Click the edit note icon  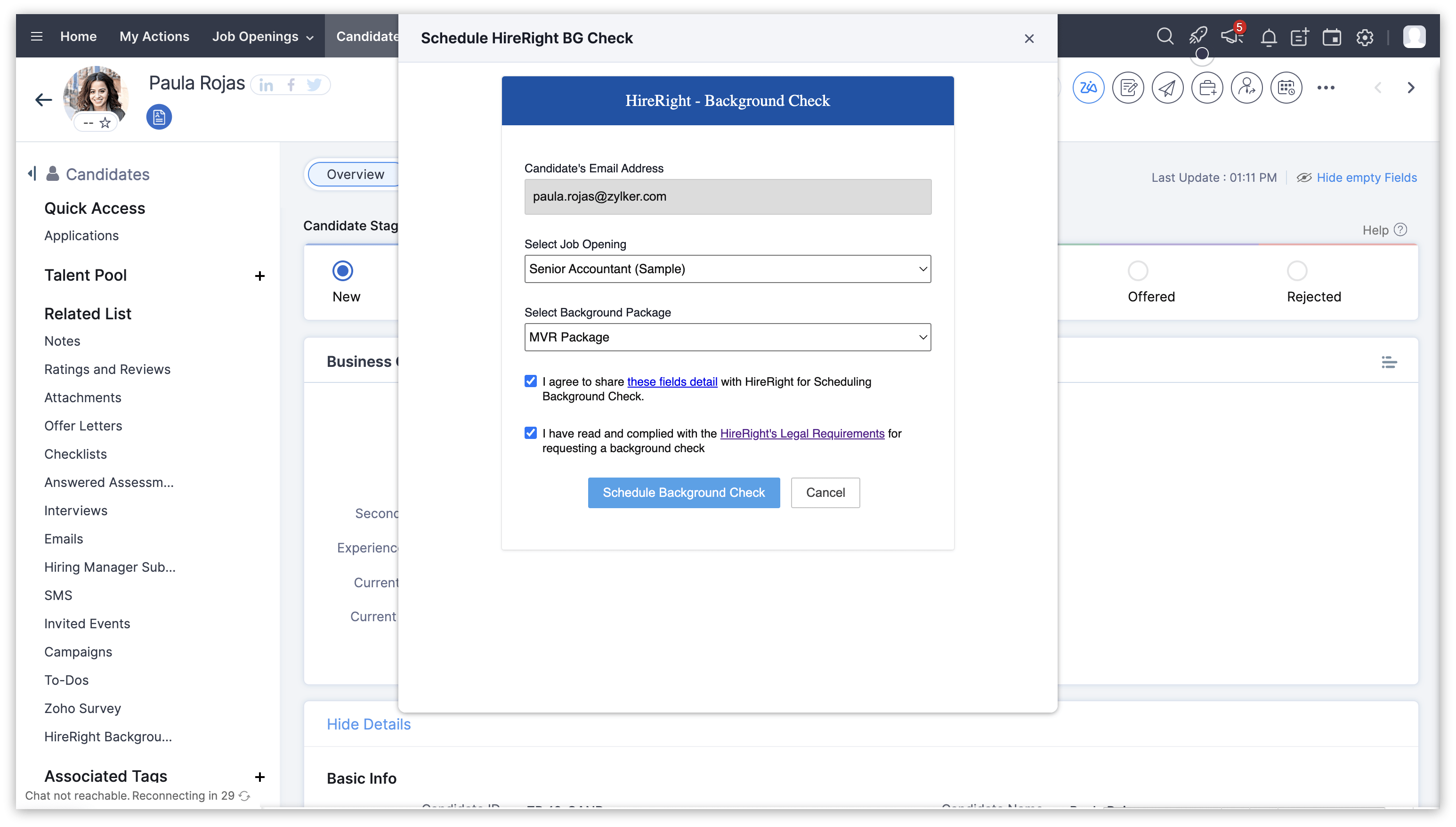point(1128,88)
